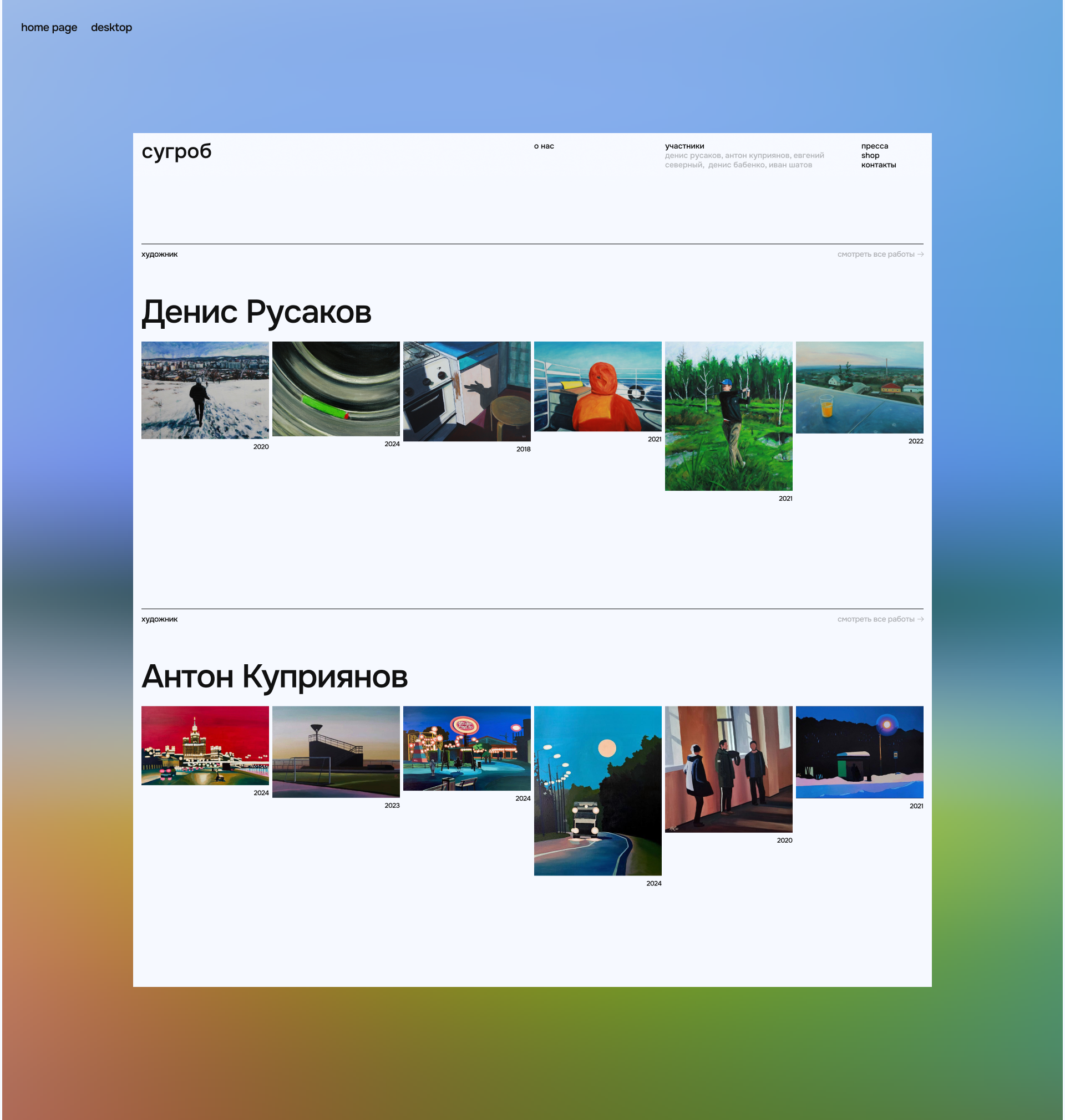
Task: Open the о нас page
Action: point(543,146)
